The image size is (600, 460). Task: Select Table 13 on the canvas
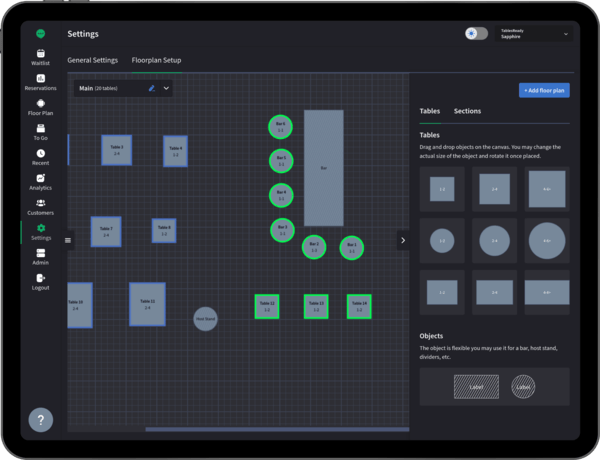click(316, 306)
